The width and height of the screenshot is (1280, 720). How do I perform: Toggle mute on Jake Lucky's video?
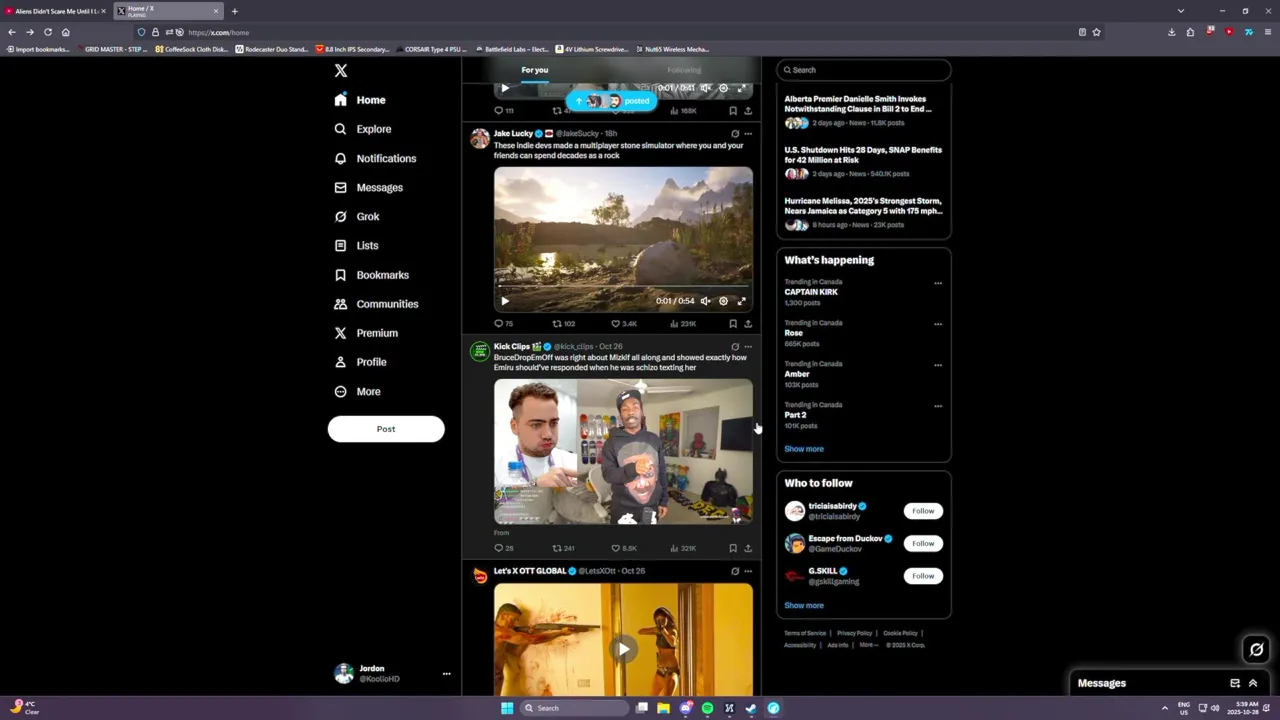coord(705,301)
